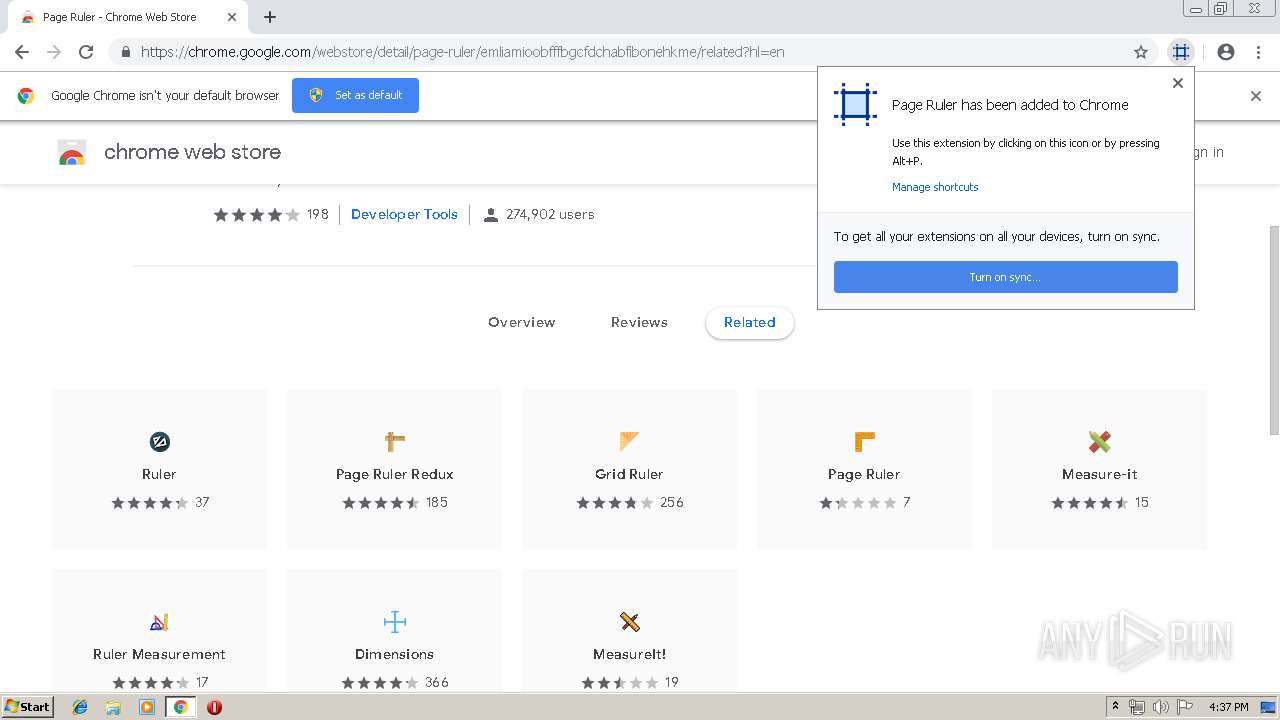Open the media player taskbar icon

coord(146,707)
